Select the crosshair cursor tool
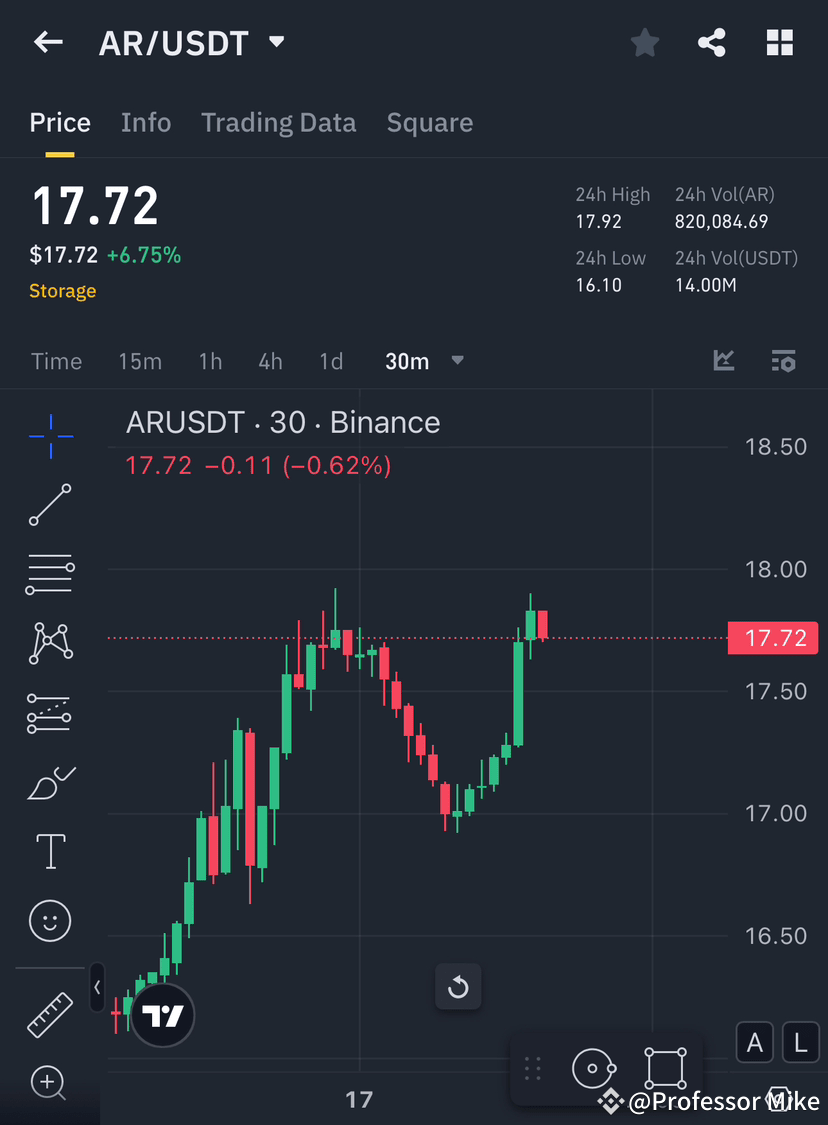828x1125 pixels. [50, 436]
